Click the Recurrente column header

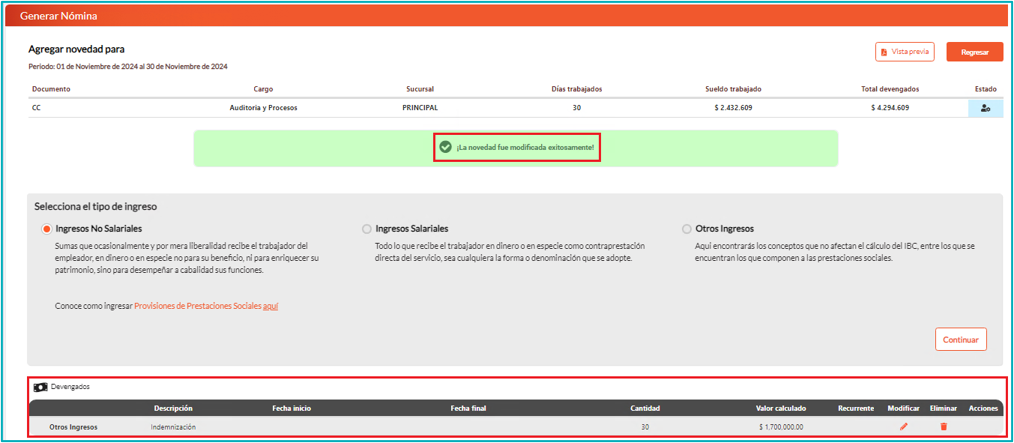tap(857, 408)
